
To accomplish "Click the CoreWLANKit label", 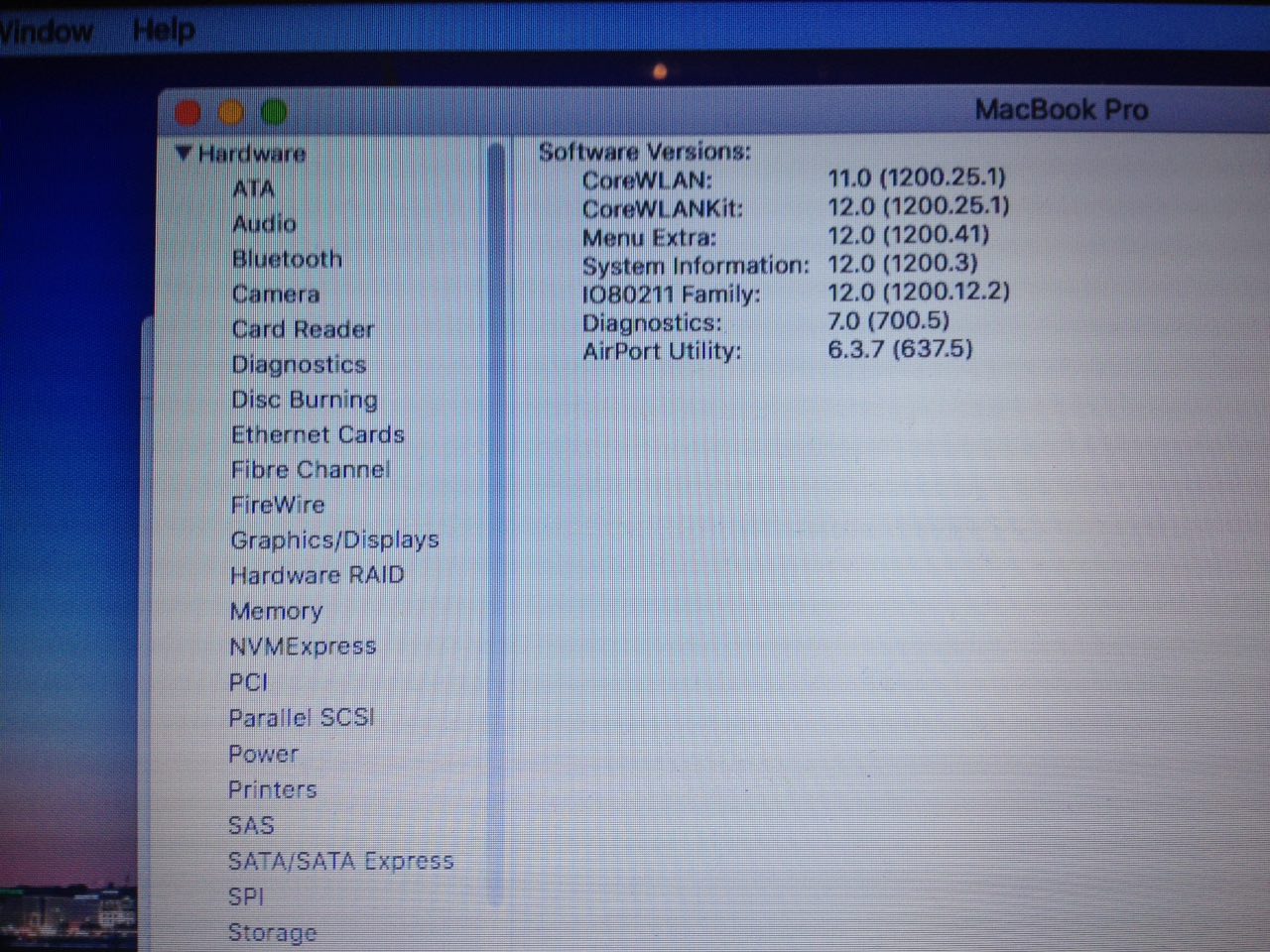I will (663, 209).
